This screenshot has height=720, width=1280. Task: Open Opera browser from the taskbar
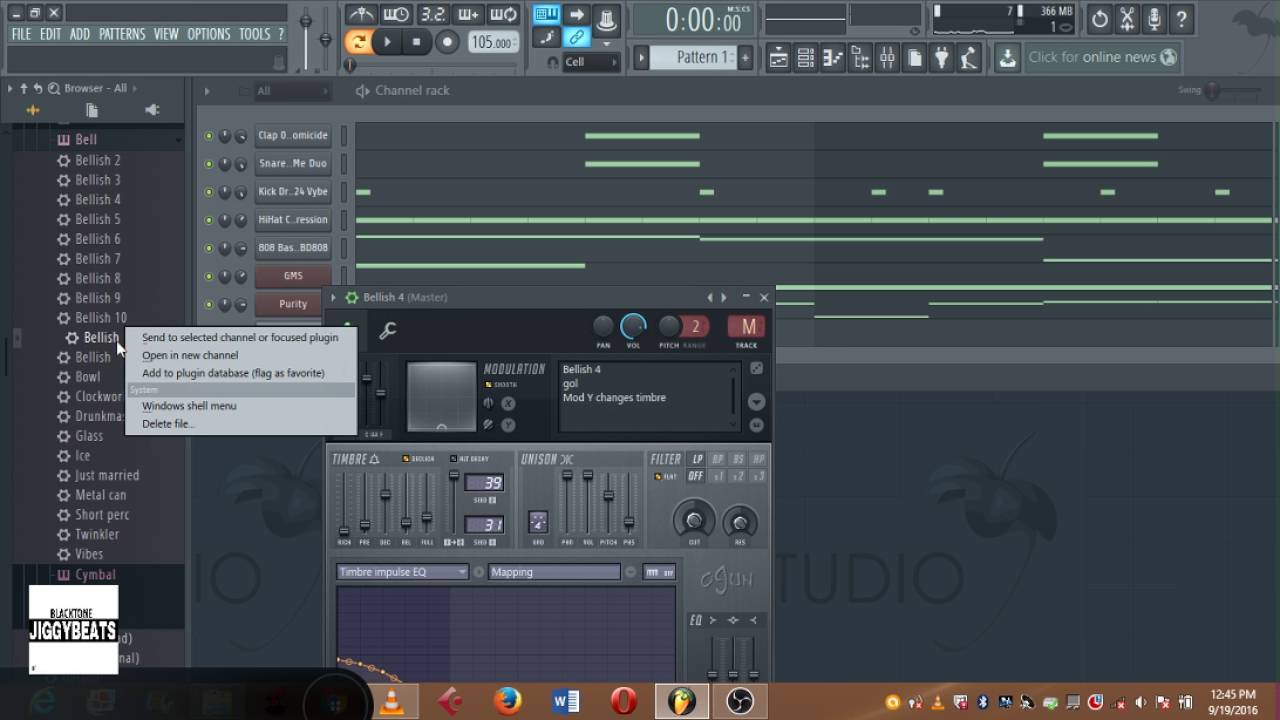click(x=624, y=701)
